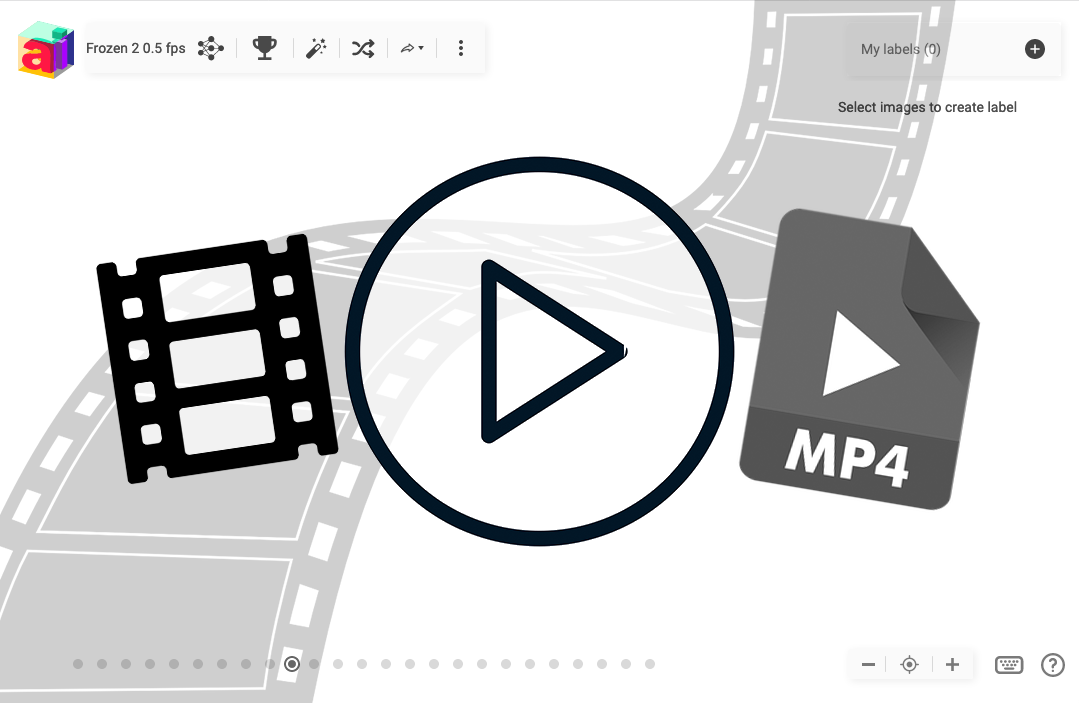Viewport: 1079px width, 703px height.
Task: Click the Frozen 2 0.5 fps title
Action: point(135,47)
